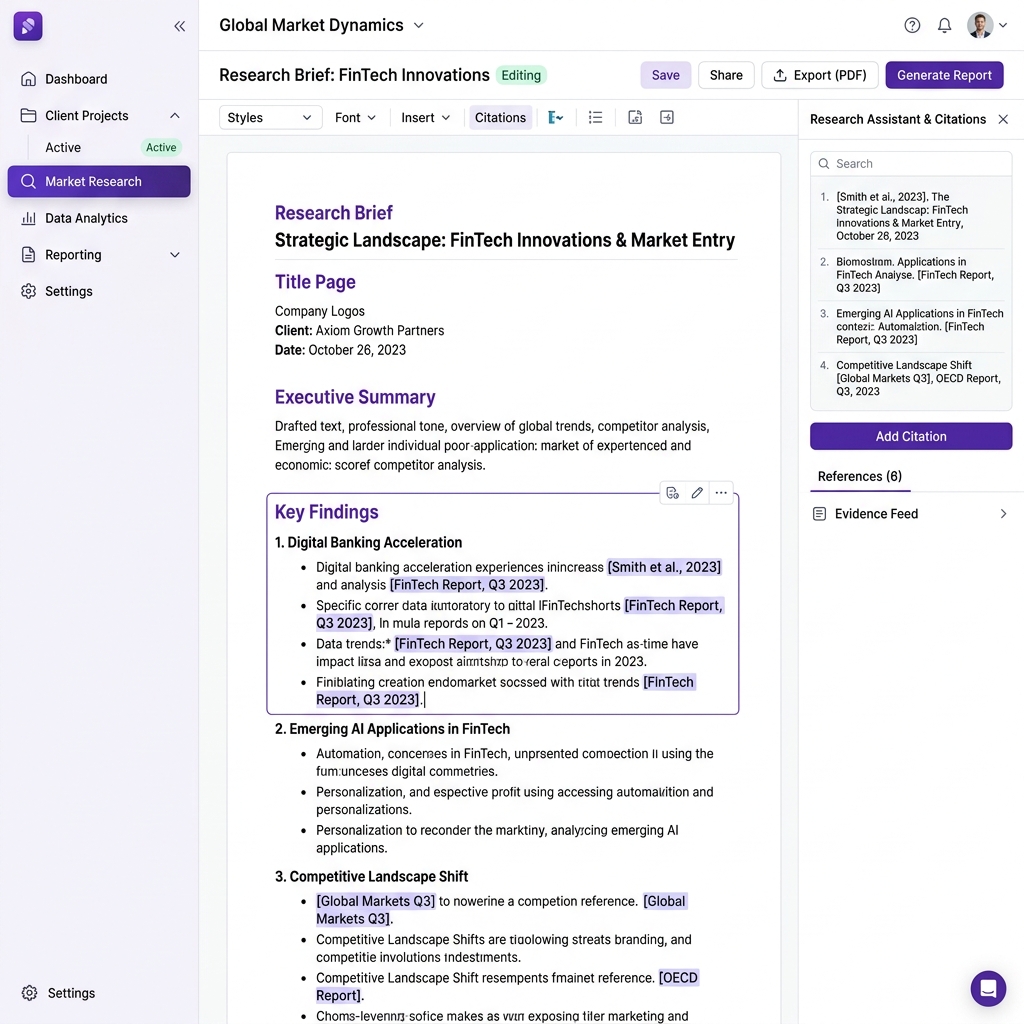Collapse the Client Projects section chevron
Viewport: 1024px width, 1024px height.
tap(175, 116)
